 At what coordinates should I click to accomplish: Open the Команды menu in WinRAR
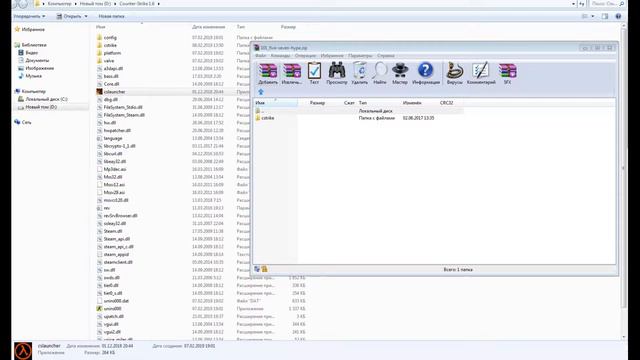(280, 56)
